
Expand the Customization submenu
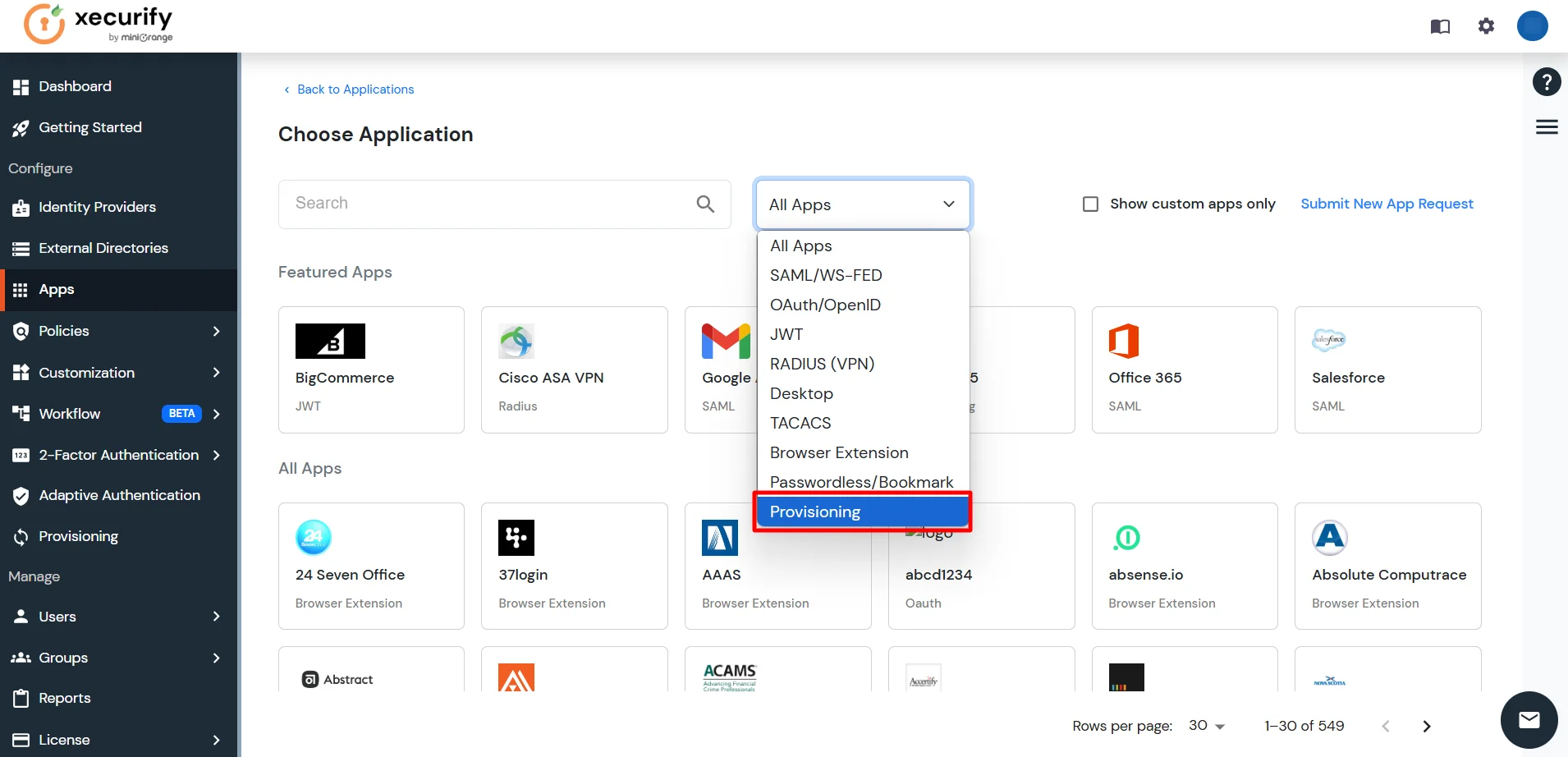216,373
